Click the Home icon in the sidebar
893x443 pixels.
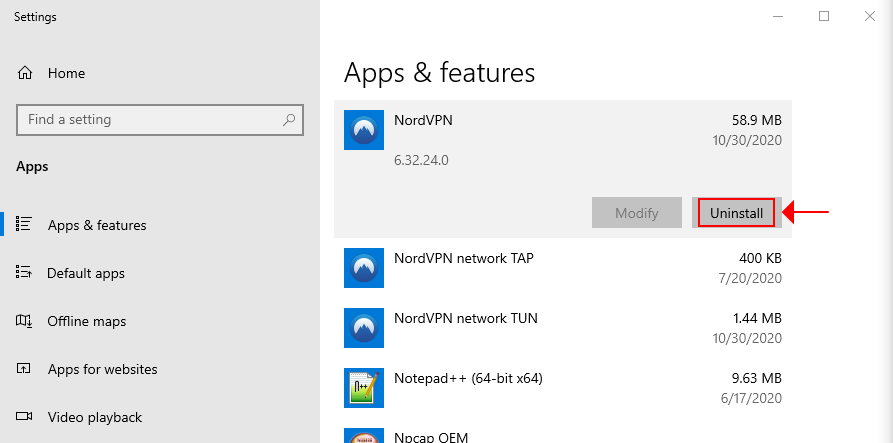tap(25, 73)
